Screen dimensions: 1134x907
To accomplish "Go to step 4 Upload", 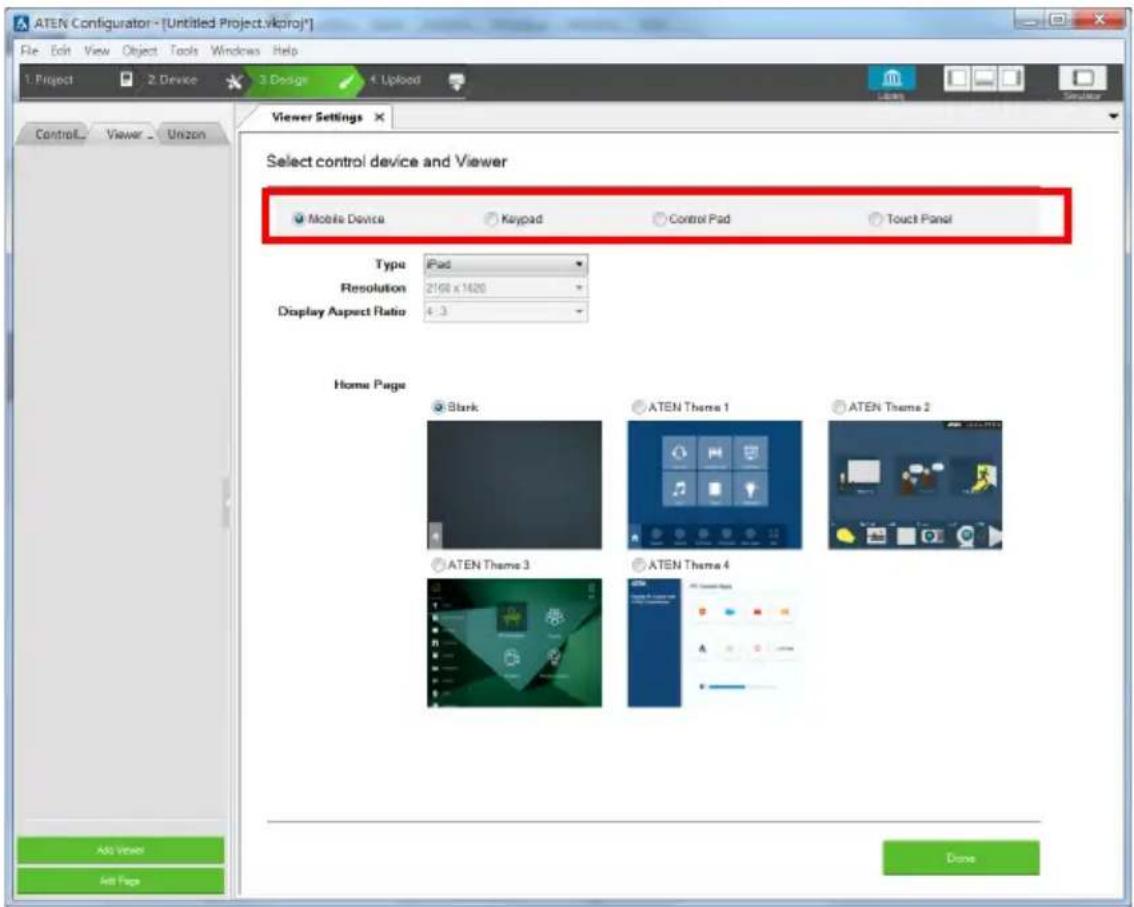I will pyautogui.click(x=395, y=80).
